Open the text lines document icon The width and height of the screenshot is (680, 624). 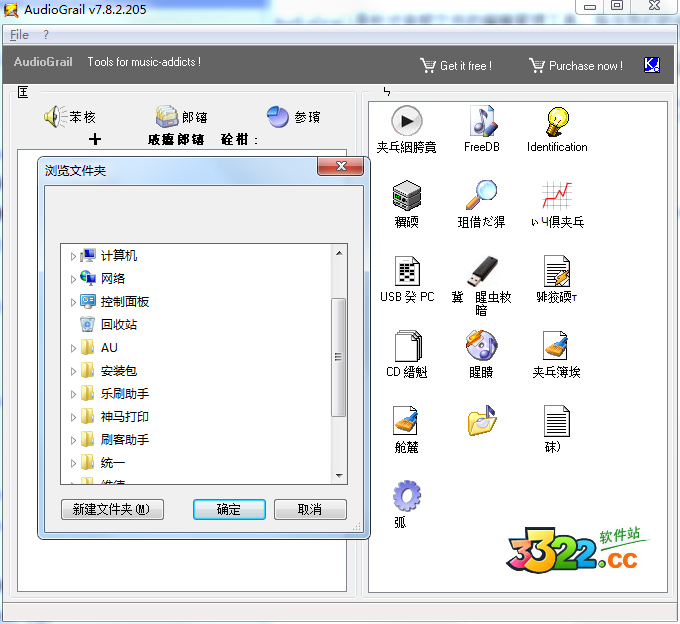557,421
